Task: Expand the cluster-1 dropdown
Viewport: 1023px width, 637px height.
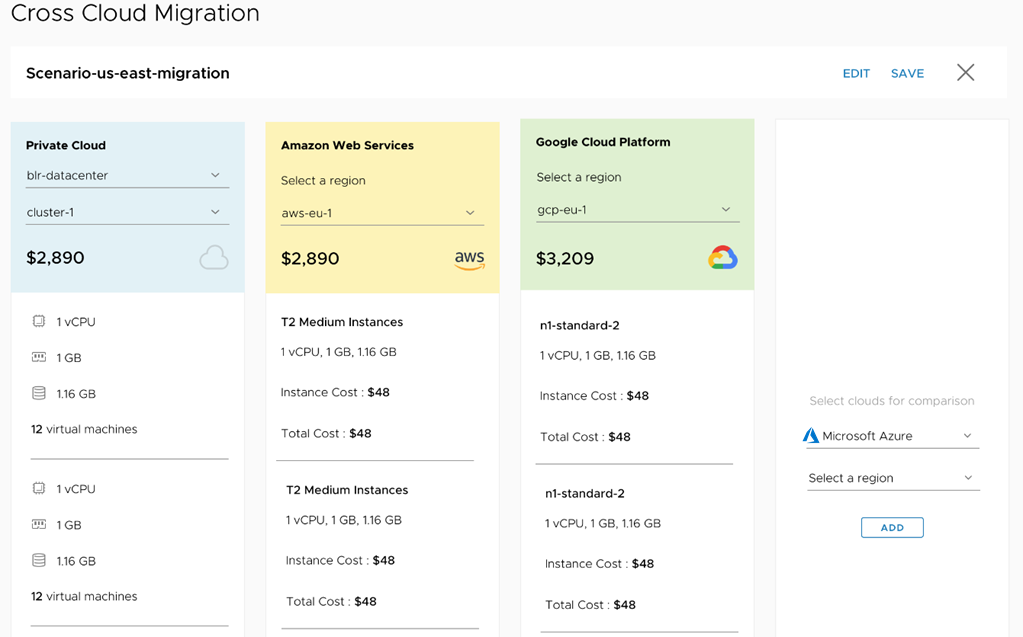Action: [127, 212]
